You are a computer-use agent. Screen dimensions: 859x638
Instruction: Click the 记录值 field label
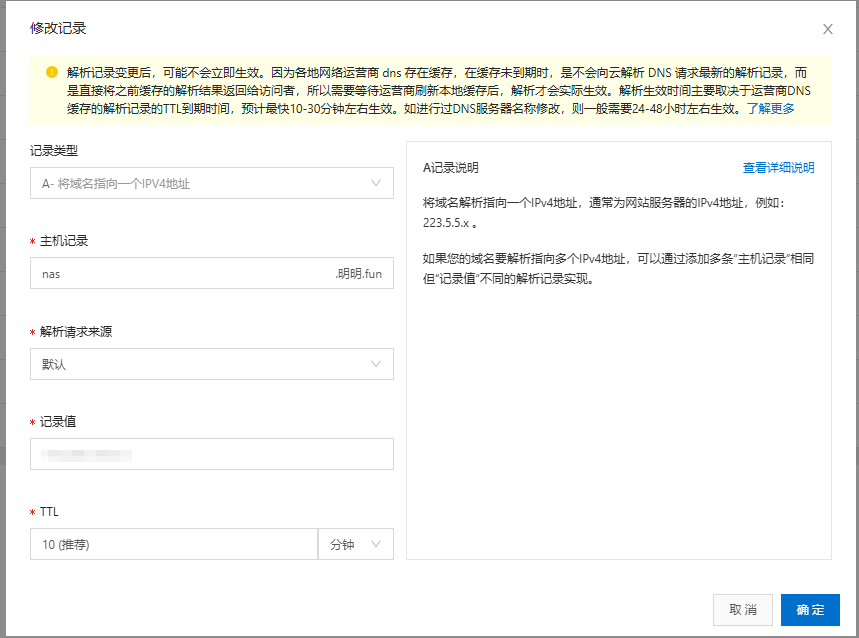point(58,421)
